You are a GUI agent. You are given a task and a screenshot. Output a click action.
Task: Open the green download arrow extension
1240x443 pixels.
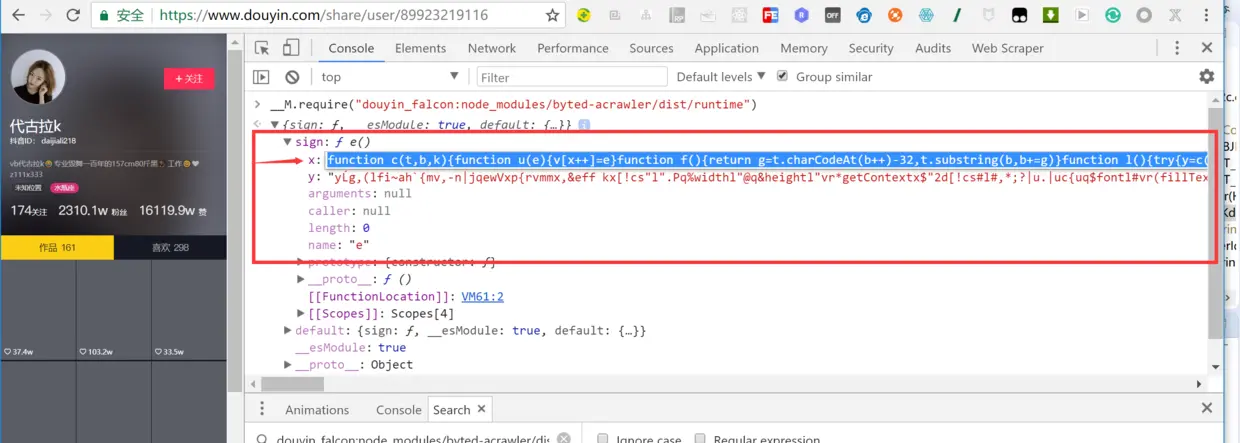(x=1051, y=15)
